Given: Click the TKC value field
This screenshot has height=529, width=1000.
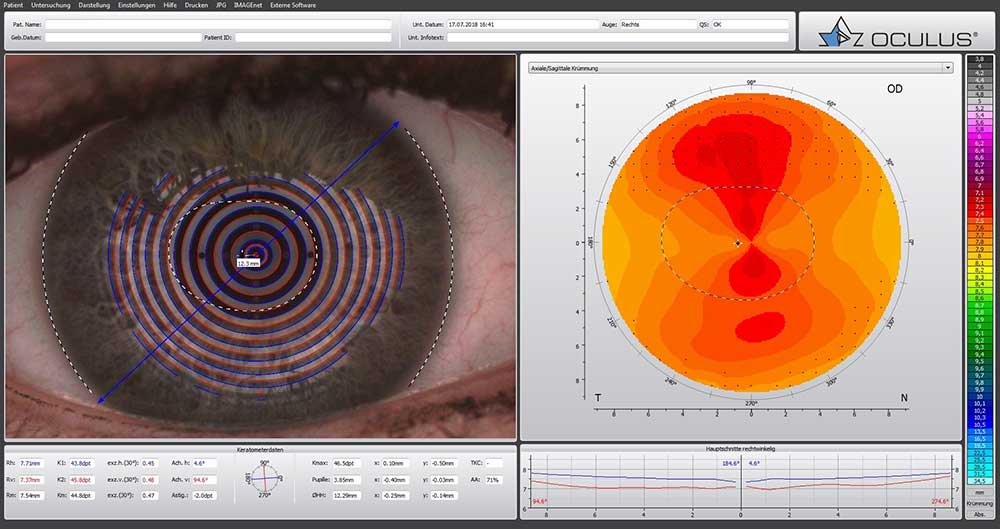Looking at the screenshot, I should tap(494, 463).
